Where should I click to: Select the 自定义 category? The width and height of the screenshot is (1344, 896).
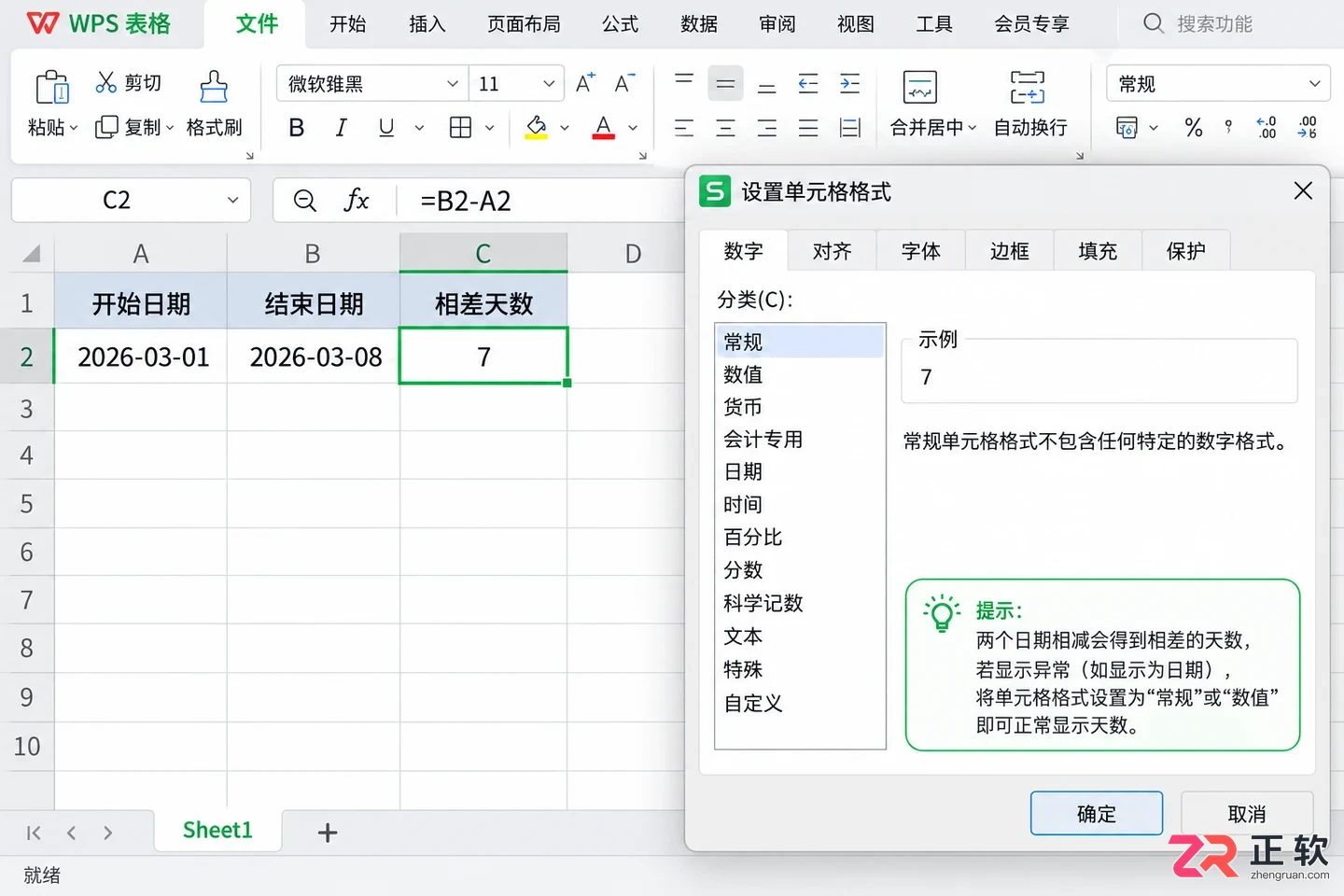[x=800, y=703]
